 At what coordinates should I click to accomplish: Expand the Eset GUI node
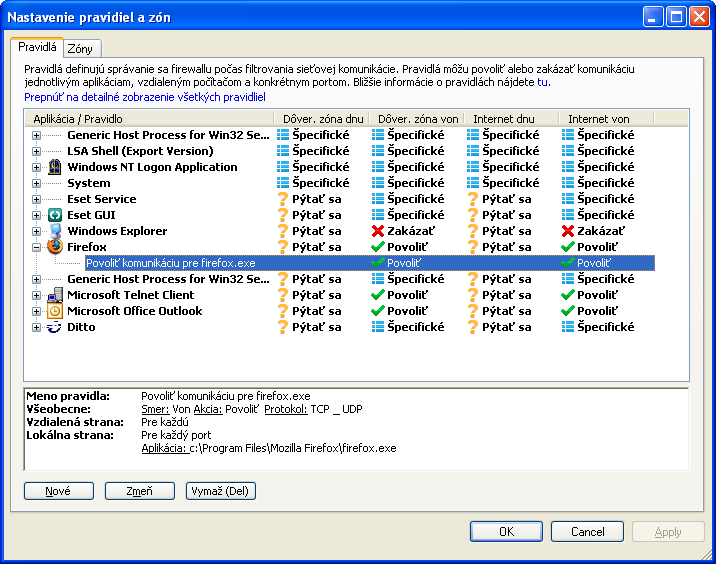tap(37, 216)
